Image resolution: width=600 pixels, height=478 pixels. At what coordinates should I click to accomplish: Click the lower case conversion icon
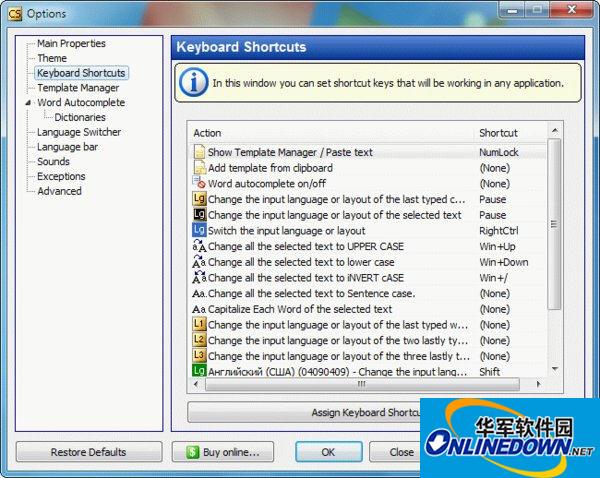(x=199, y=262)
